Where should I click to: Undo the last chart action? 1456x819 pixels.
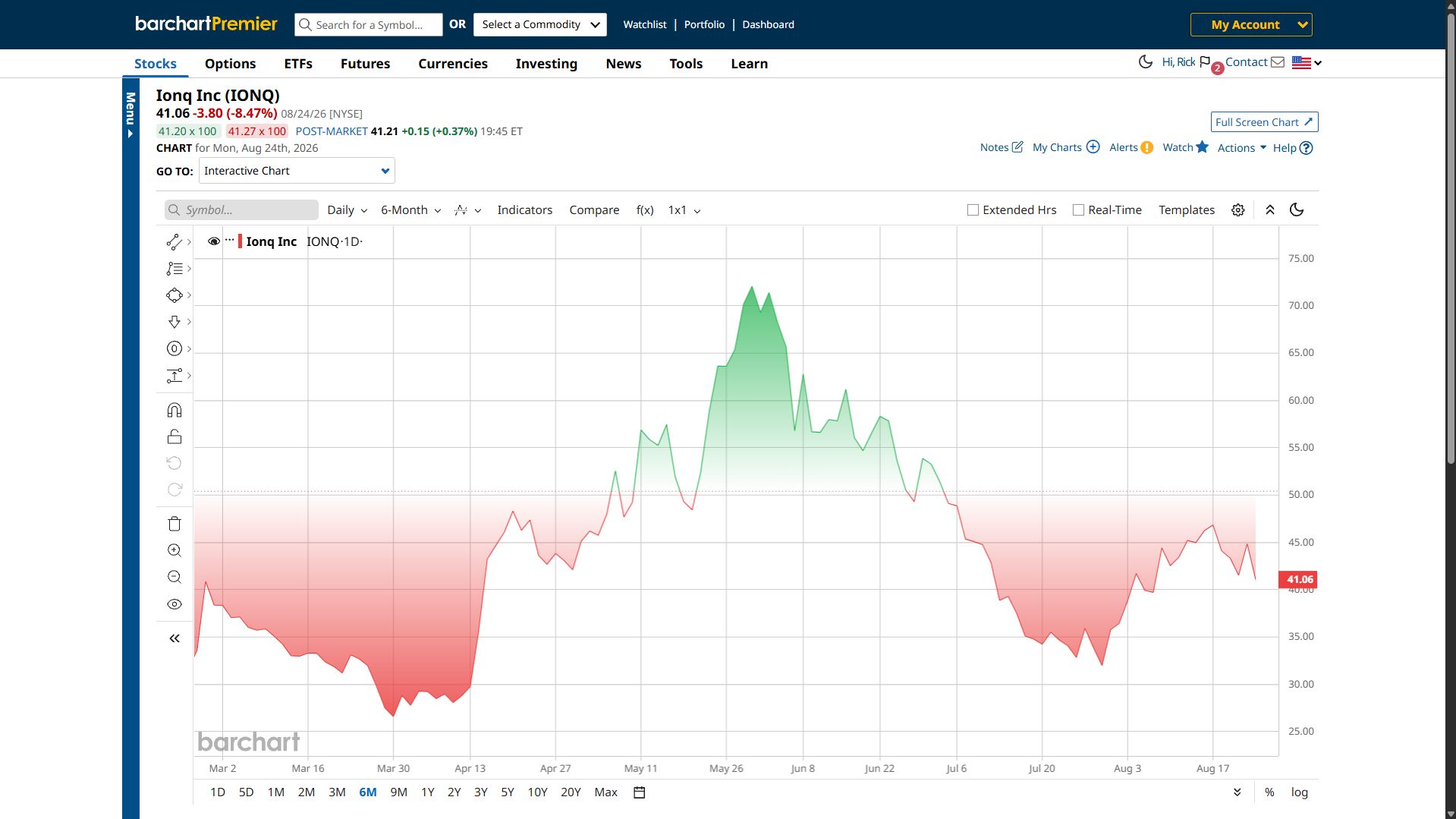click(x=174, y=463)
